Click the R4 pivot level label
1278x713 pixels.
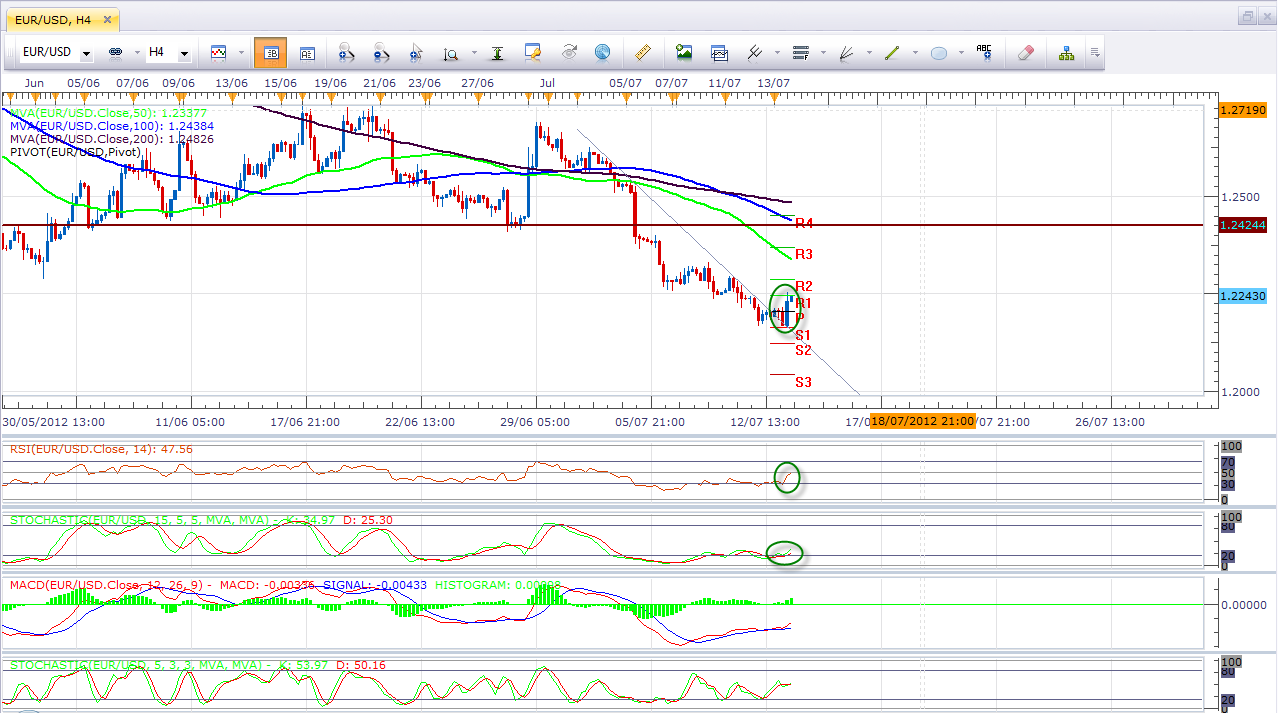coord(804,223)
